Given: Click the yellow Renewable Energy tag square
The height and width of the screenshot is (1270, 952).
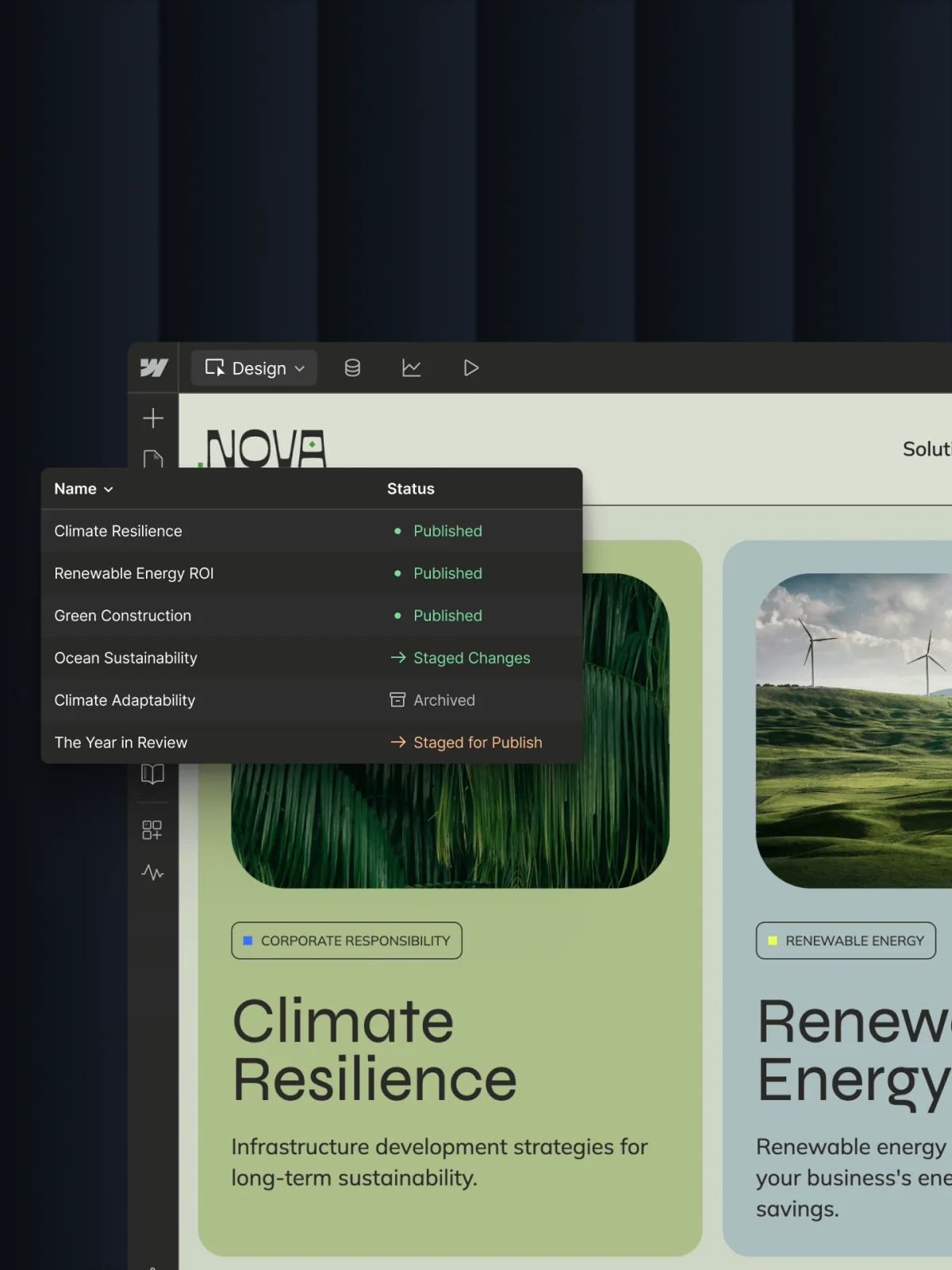Looking at the screenshot, I should tap(773, 941).
